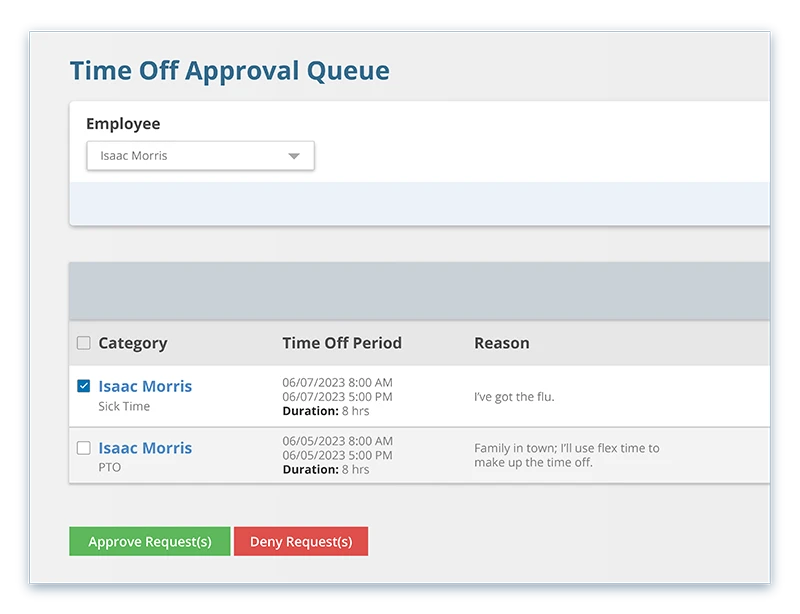Image resolution: width=800 pixels, height=614 pixels.
Task: Click the Employee field label
Action: click(123, 124)
